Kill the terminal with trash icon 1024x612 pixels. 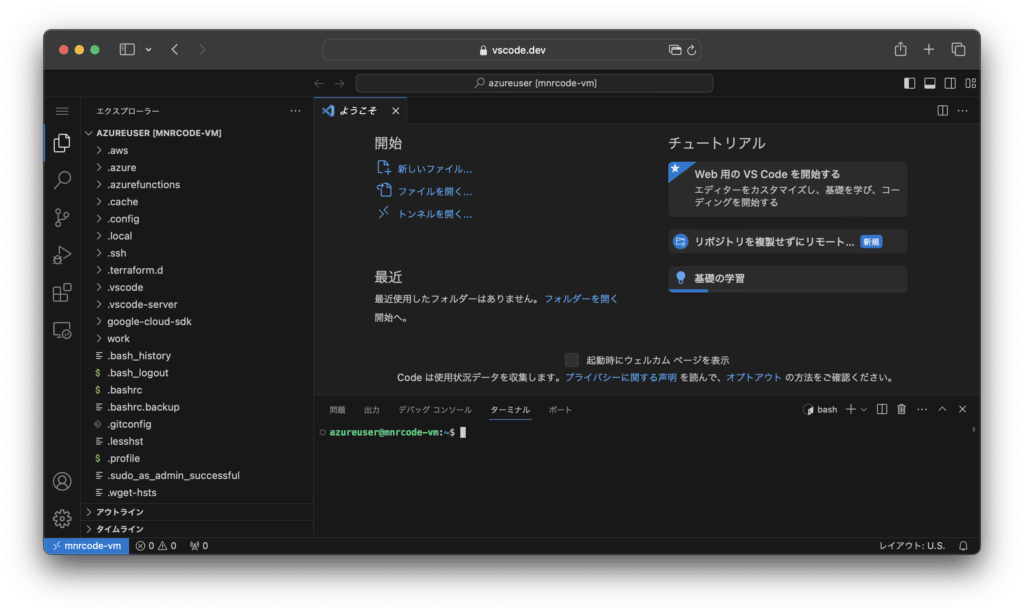coord(901,410)
